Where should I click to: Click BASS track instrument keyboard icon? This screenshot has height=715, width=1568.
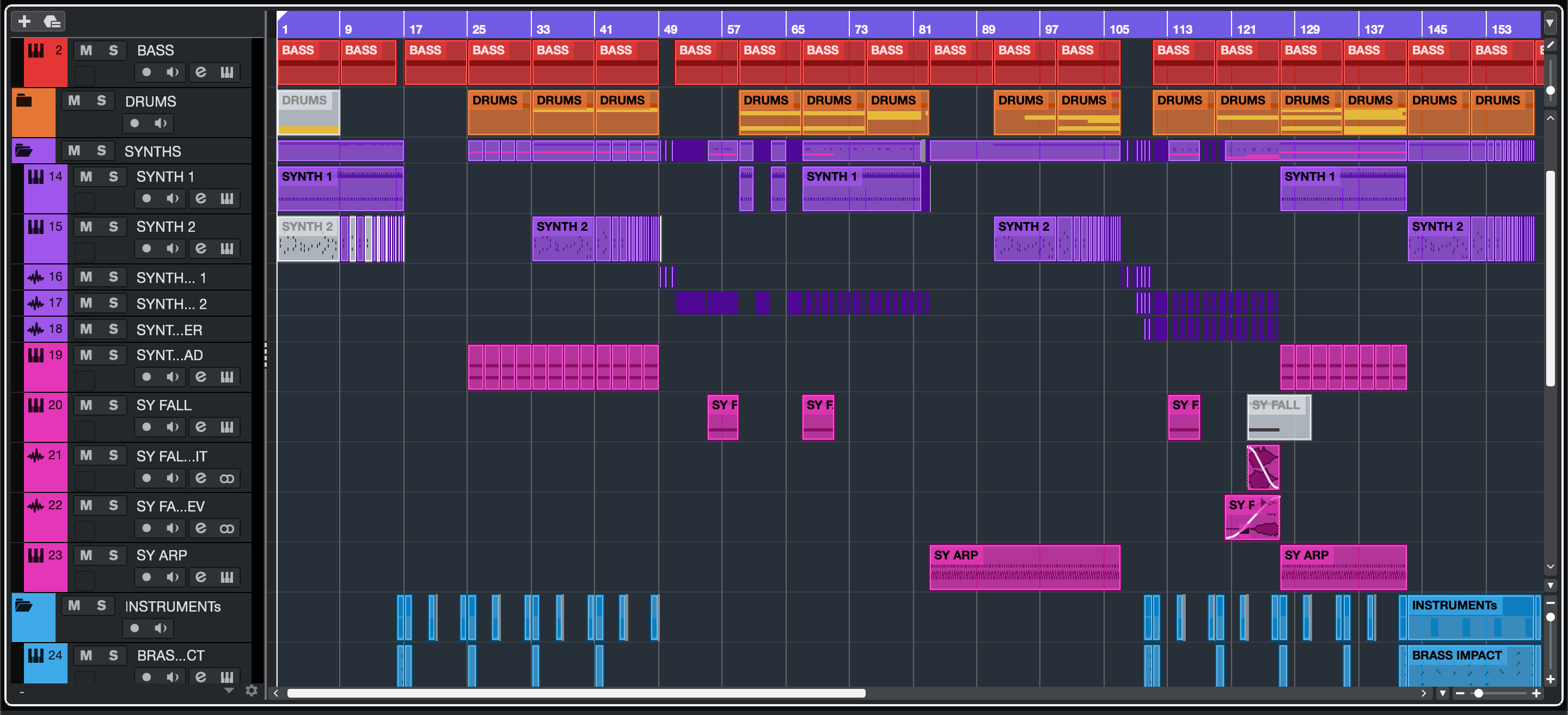point(36,51)
